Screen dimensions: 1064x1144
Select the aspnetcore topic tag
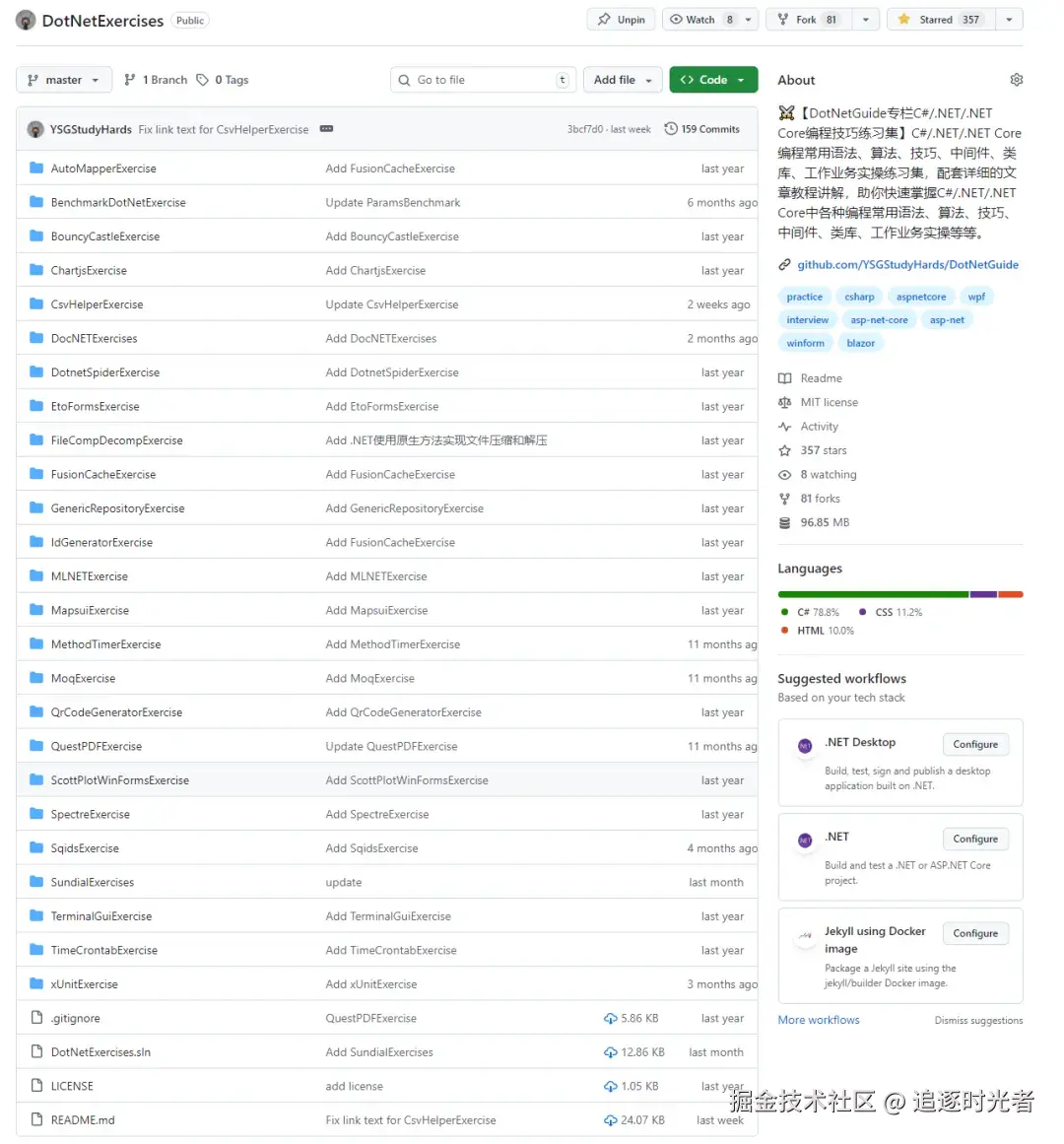(921, 297)
